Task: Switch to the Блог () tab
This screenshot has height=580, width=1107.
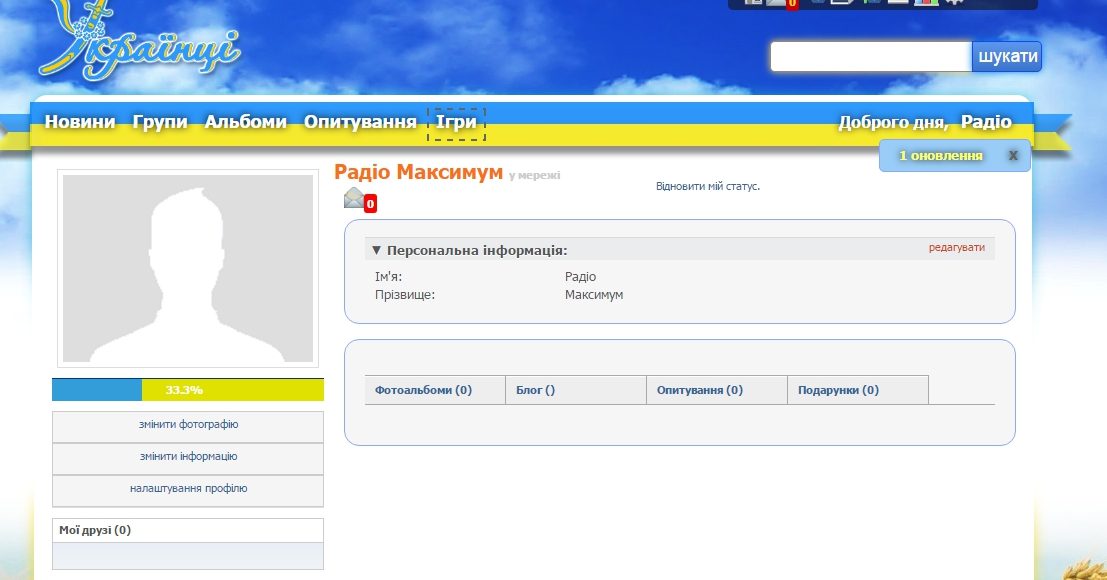Action: pos(576,389)
